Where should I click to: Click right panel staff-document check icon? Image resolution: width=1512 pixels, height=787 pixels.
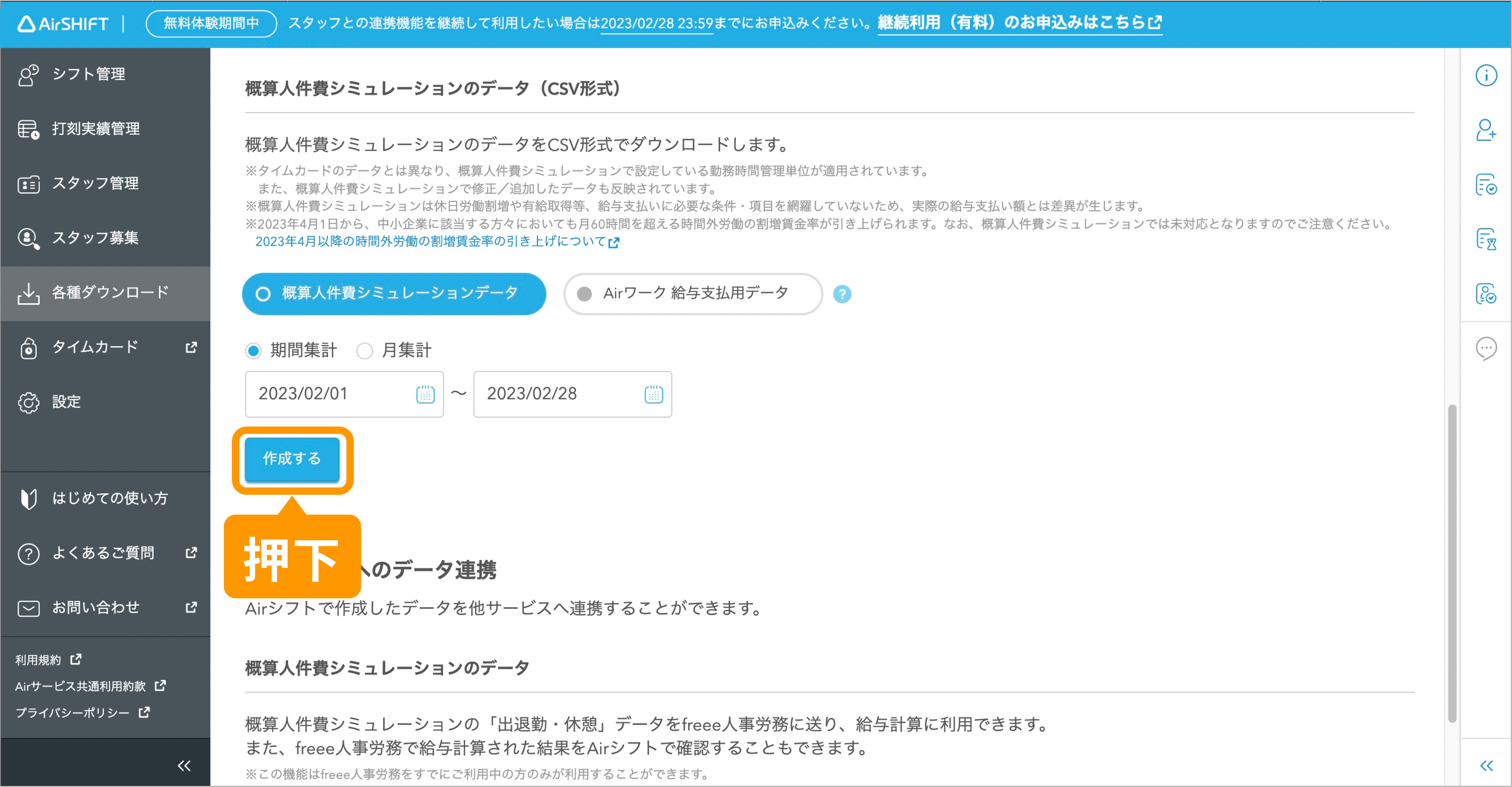coord(1486,293)
